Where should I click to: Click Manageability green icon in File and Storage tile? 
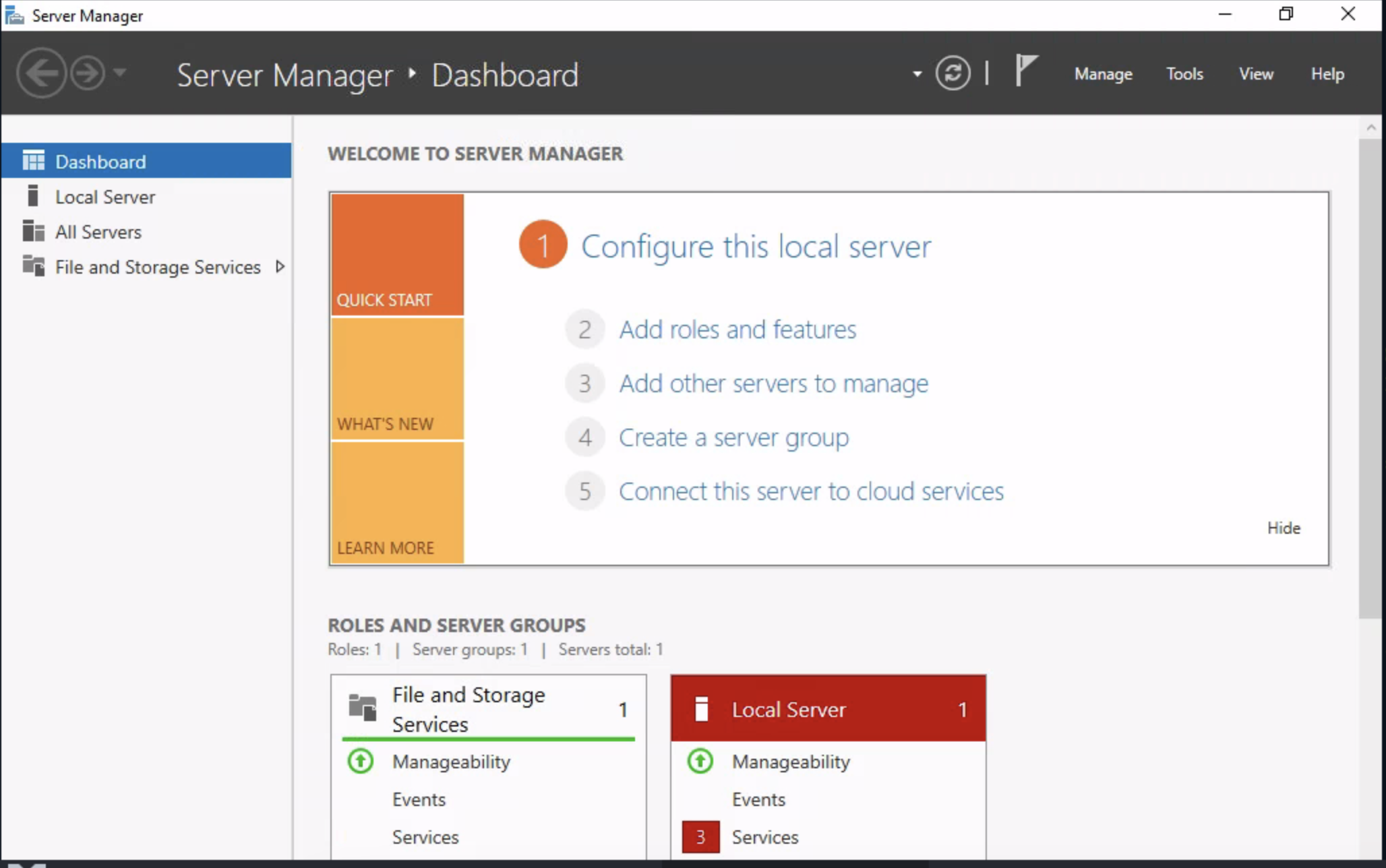tap(361, 762)
